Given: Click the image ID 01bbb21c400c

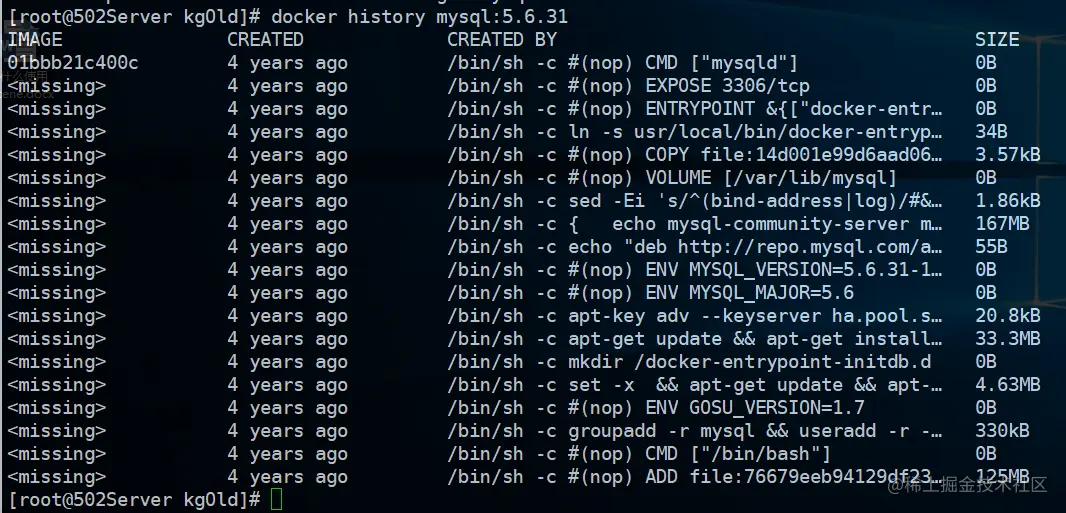Looking at the screenshot, I should [x=73, y=63].
